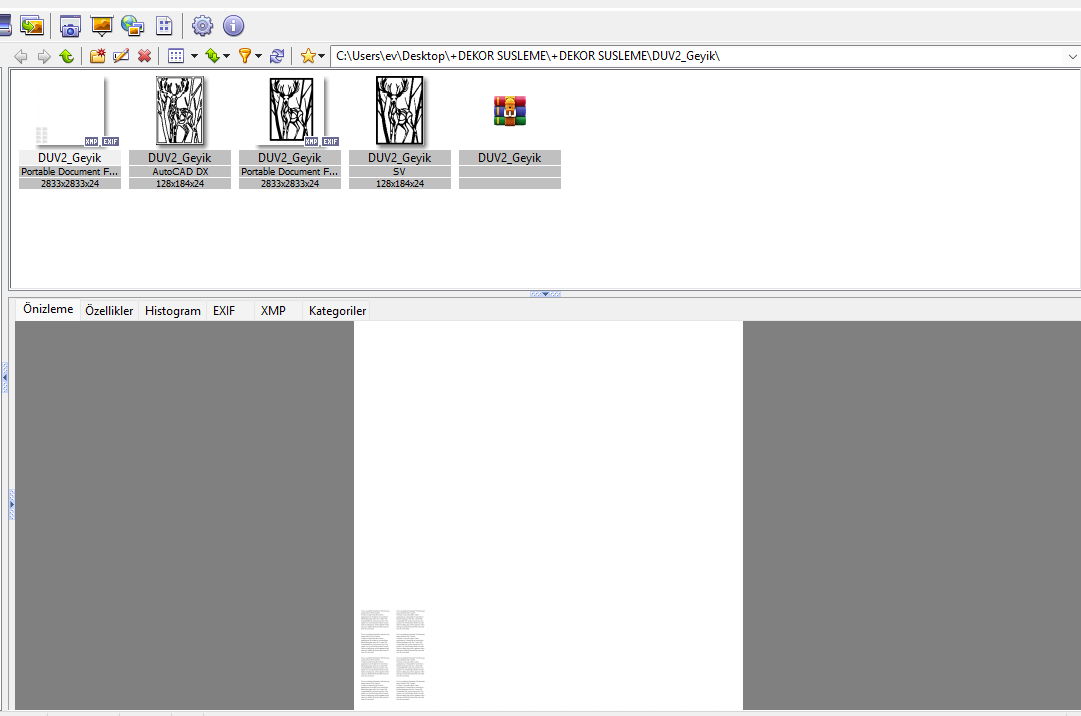Expand the filter dropdown arrow
1081x716 pixels.
(259, 56)
